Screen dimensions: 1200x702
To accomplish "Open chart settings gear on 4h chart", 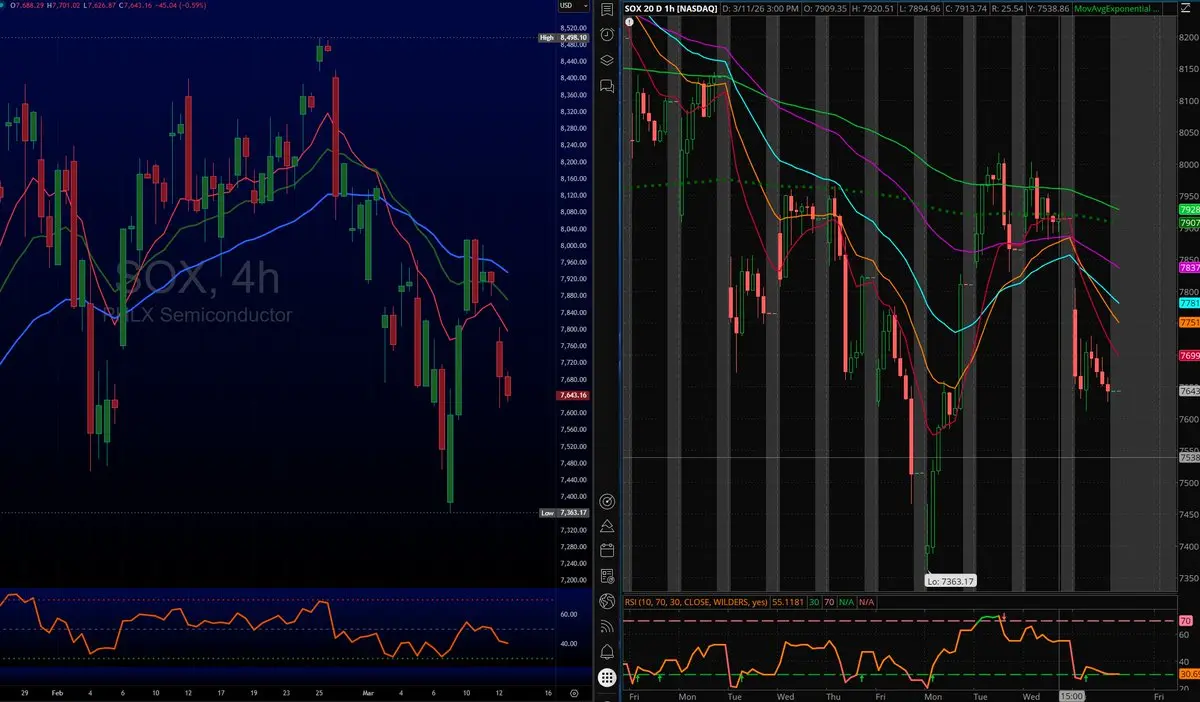I will pyautogui.click(x=573, y=692).
